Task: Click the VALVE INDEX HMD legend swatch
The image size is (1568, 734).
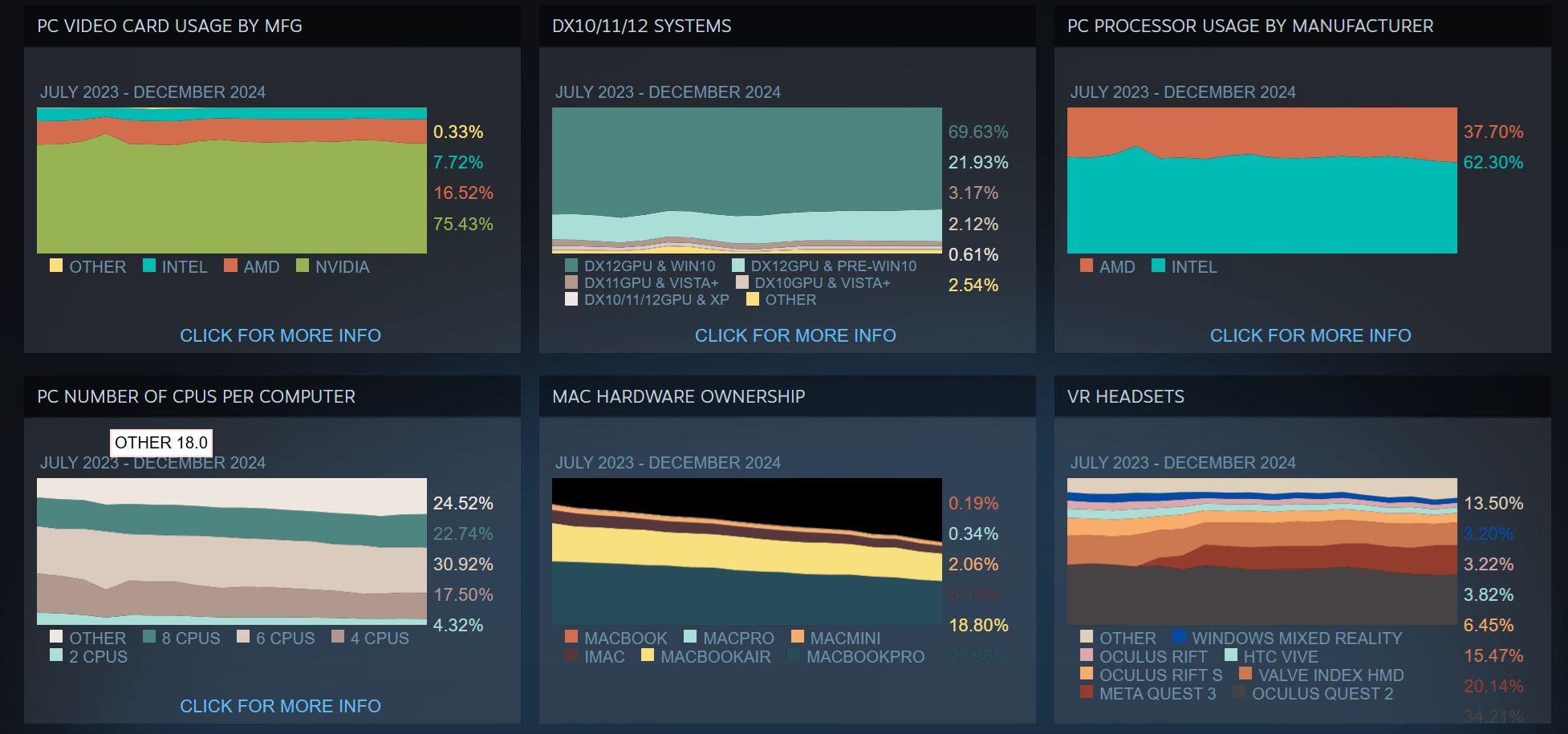Action: click(1245, 674)
